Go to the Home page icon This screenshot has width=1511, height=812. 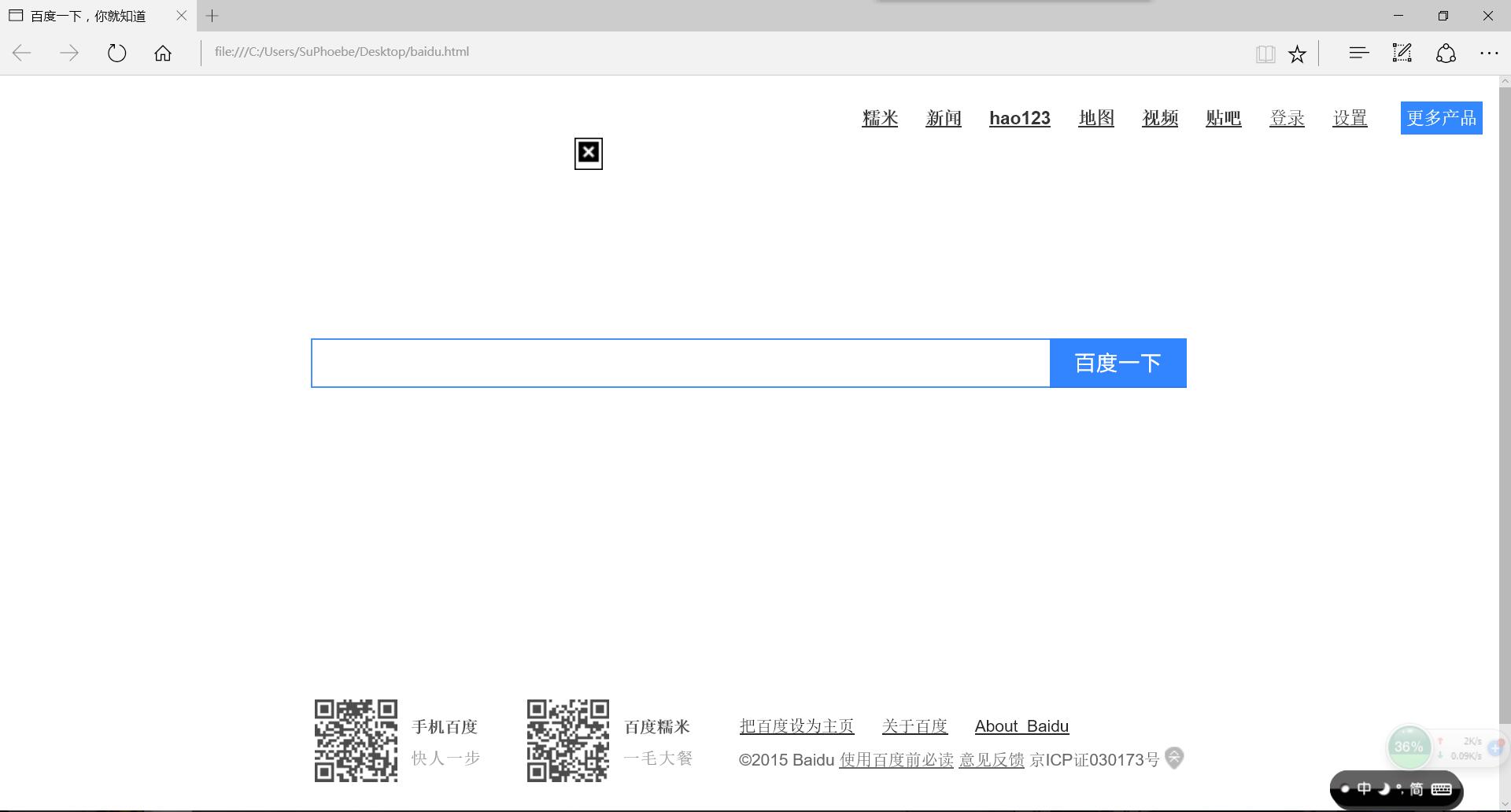(163, 53)
